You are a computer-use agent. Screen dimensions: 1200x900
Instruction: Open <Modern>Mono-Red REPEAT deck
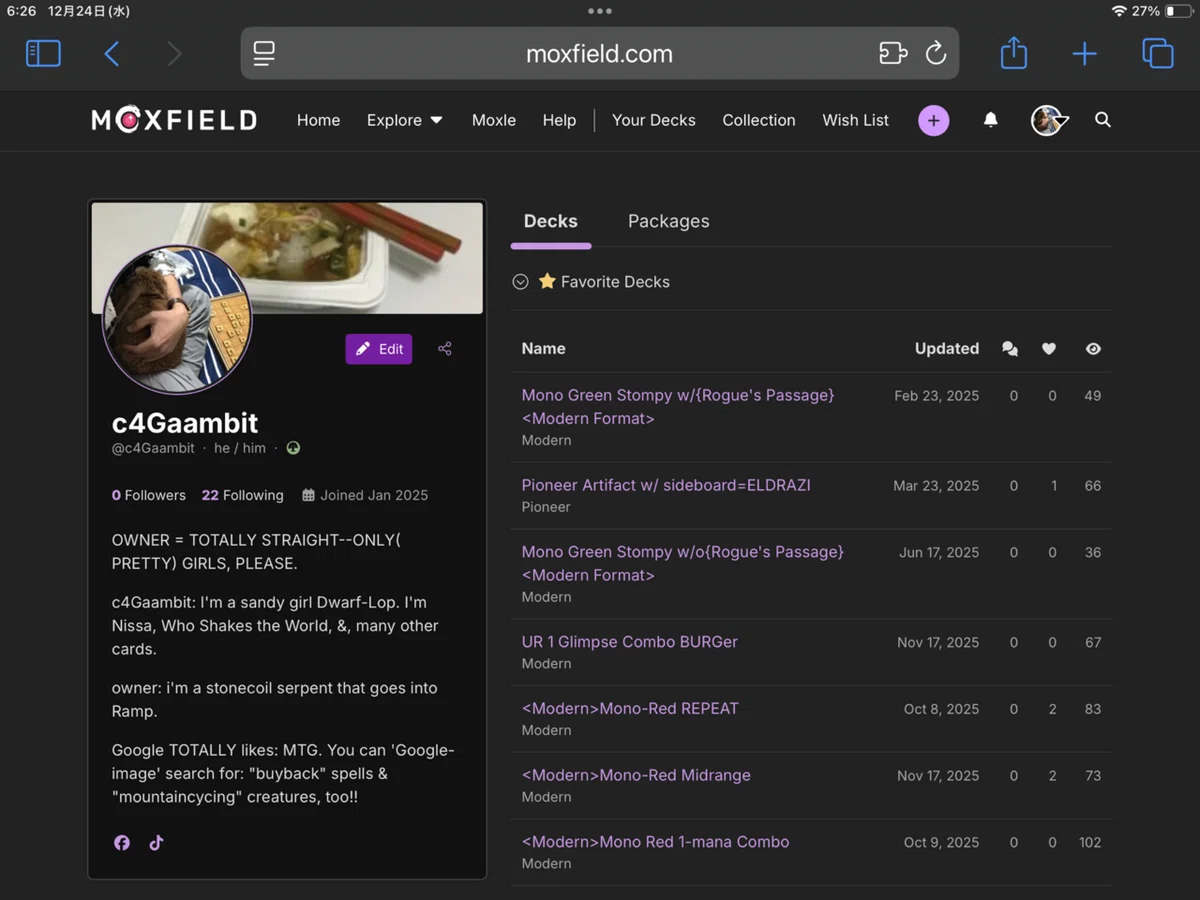(630, 708)
